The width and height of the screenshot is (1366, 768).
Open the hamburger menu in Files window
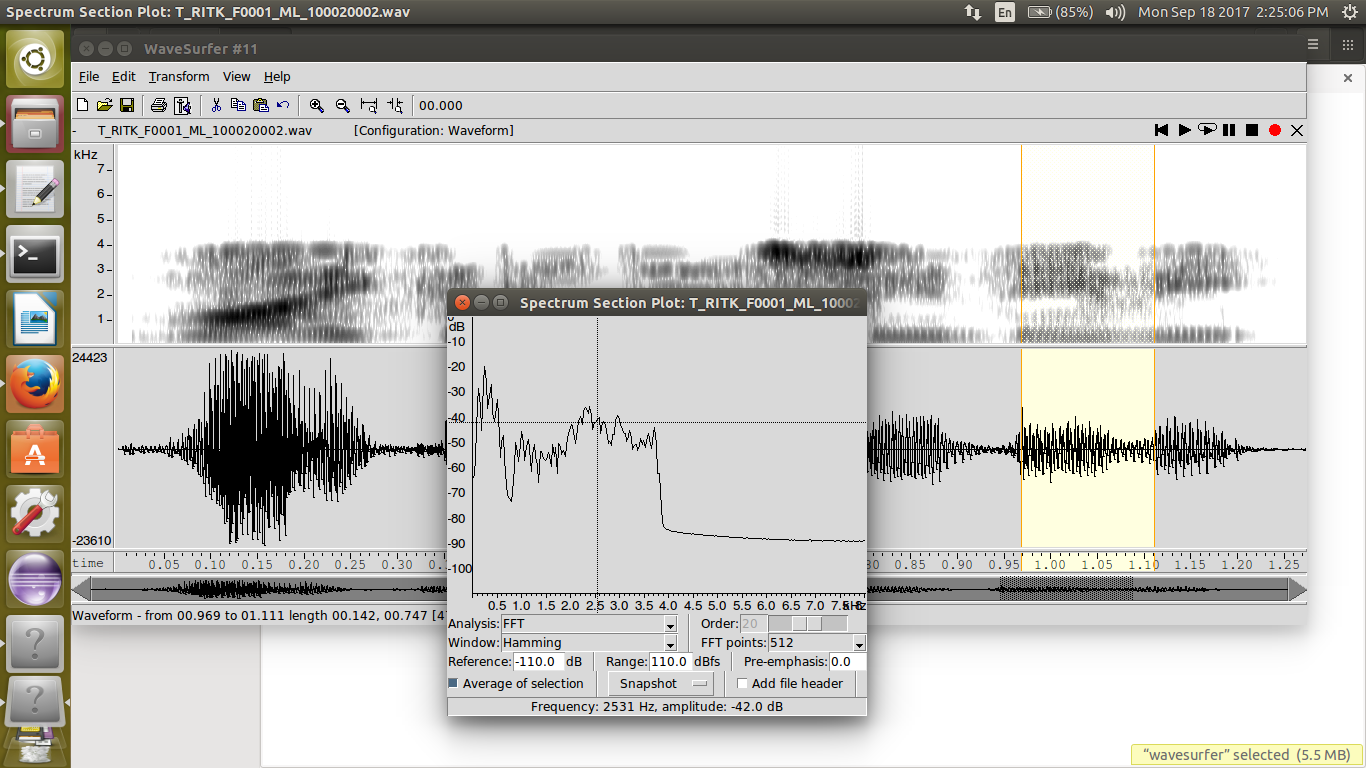(1313, 44)
